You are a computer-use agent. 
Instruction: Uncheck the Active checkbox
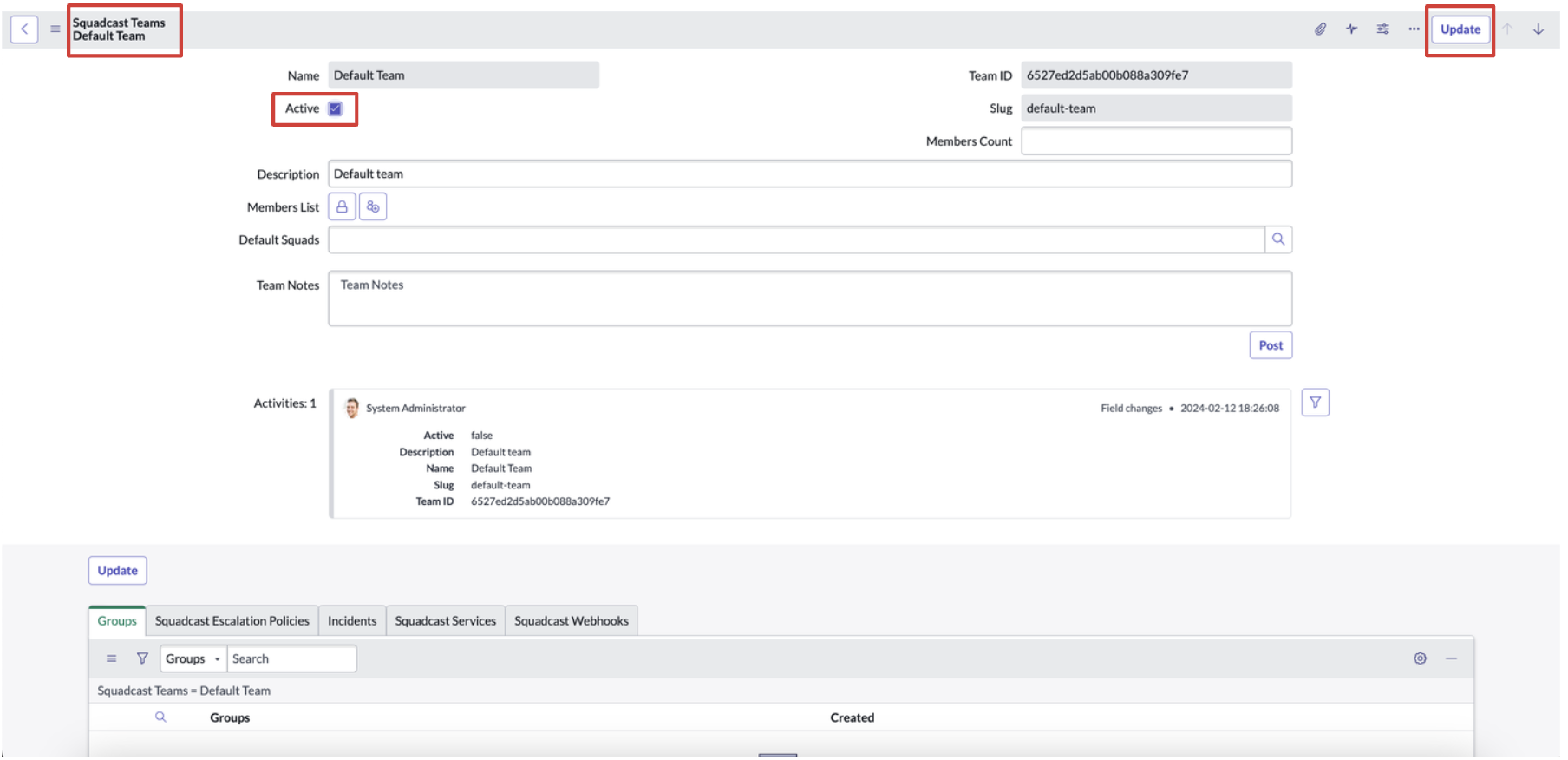(x=336, y=109)
